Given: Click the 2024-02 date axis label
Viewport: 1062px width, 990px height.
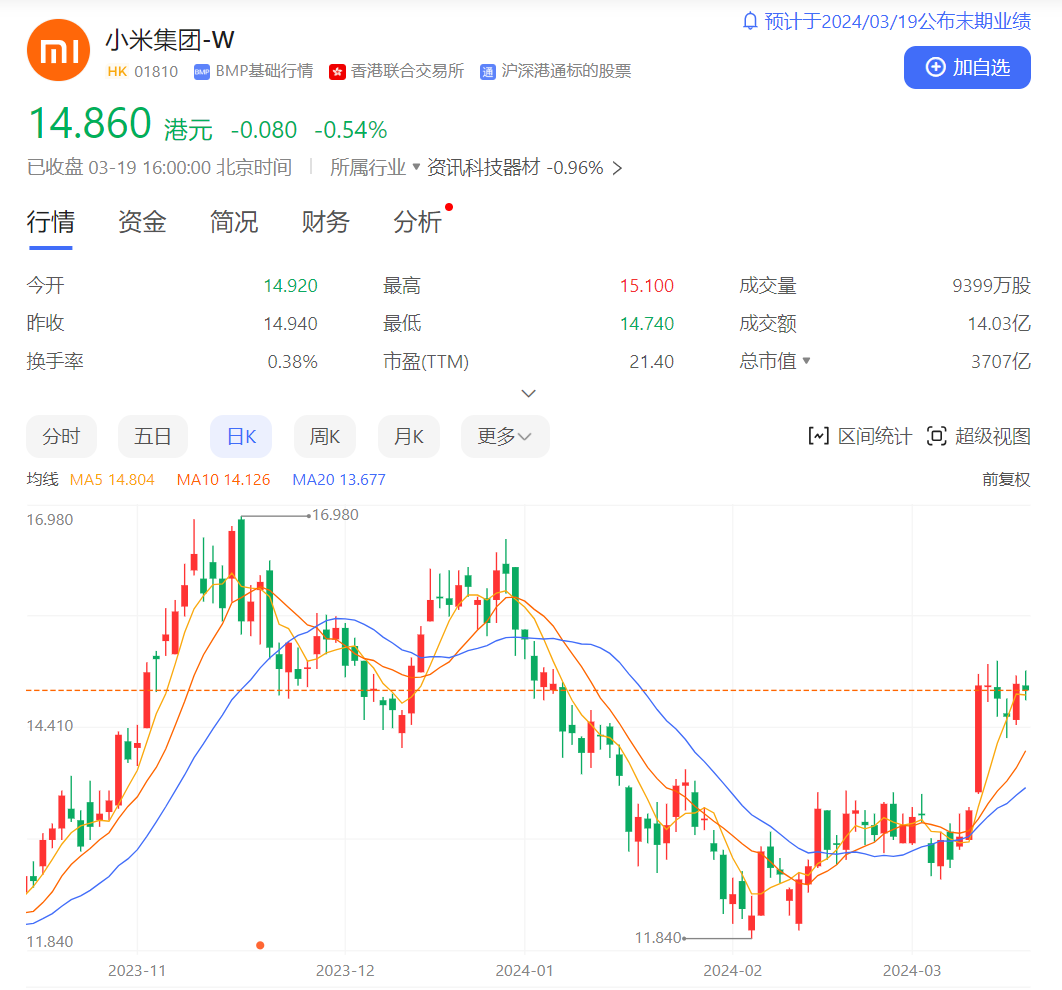Looking at the screenshot, I should click(732, 971).
